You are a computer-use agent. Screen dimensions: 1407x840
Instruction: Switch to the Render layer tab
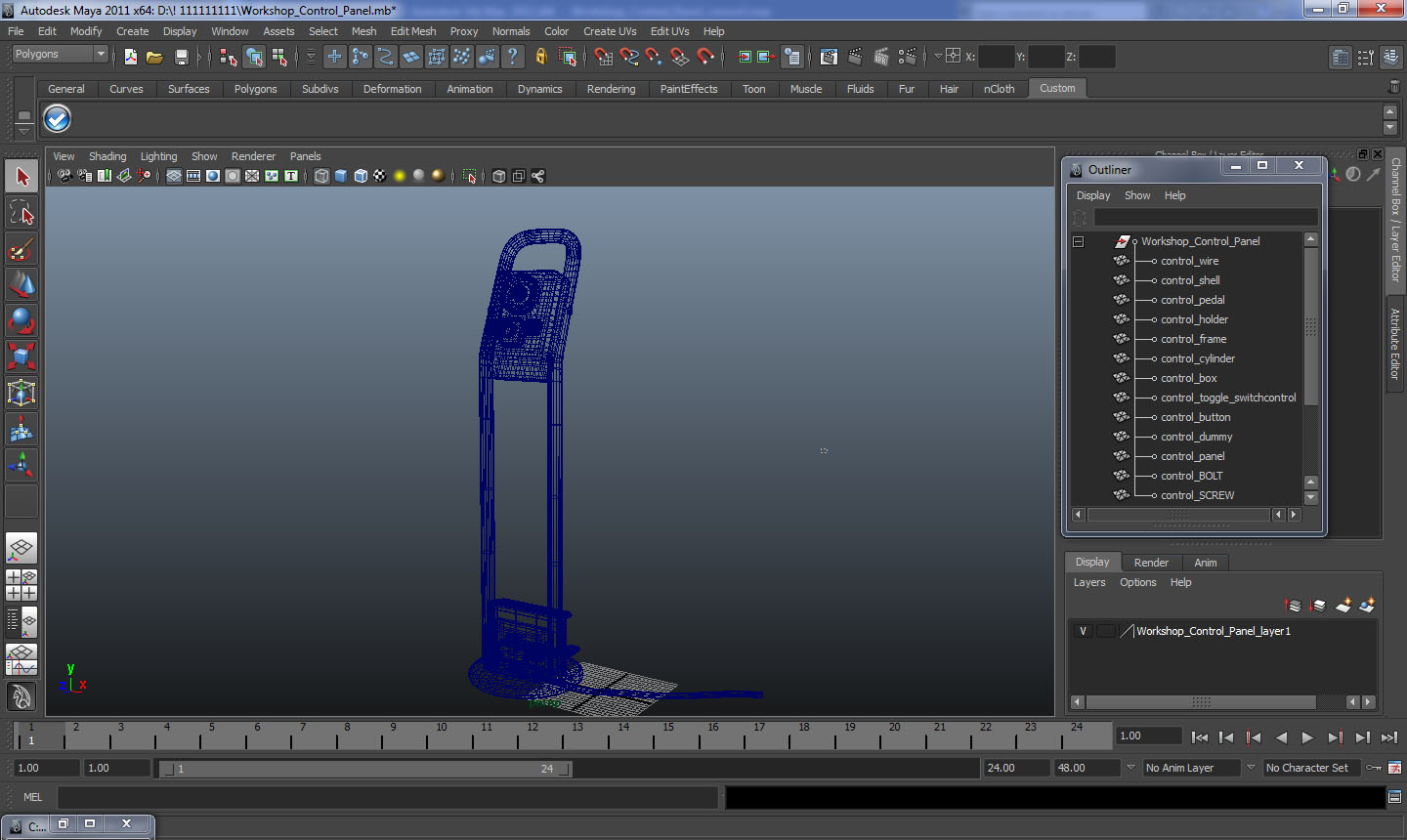[1151, 563]
